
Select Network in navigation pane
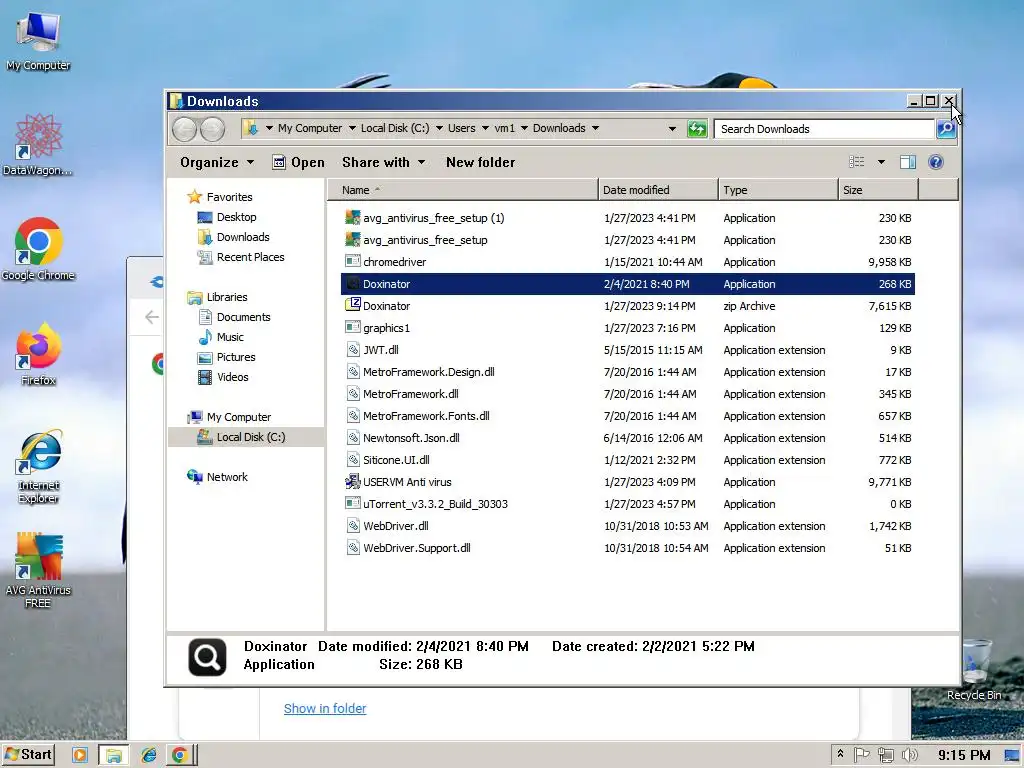227,477
